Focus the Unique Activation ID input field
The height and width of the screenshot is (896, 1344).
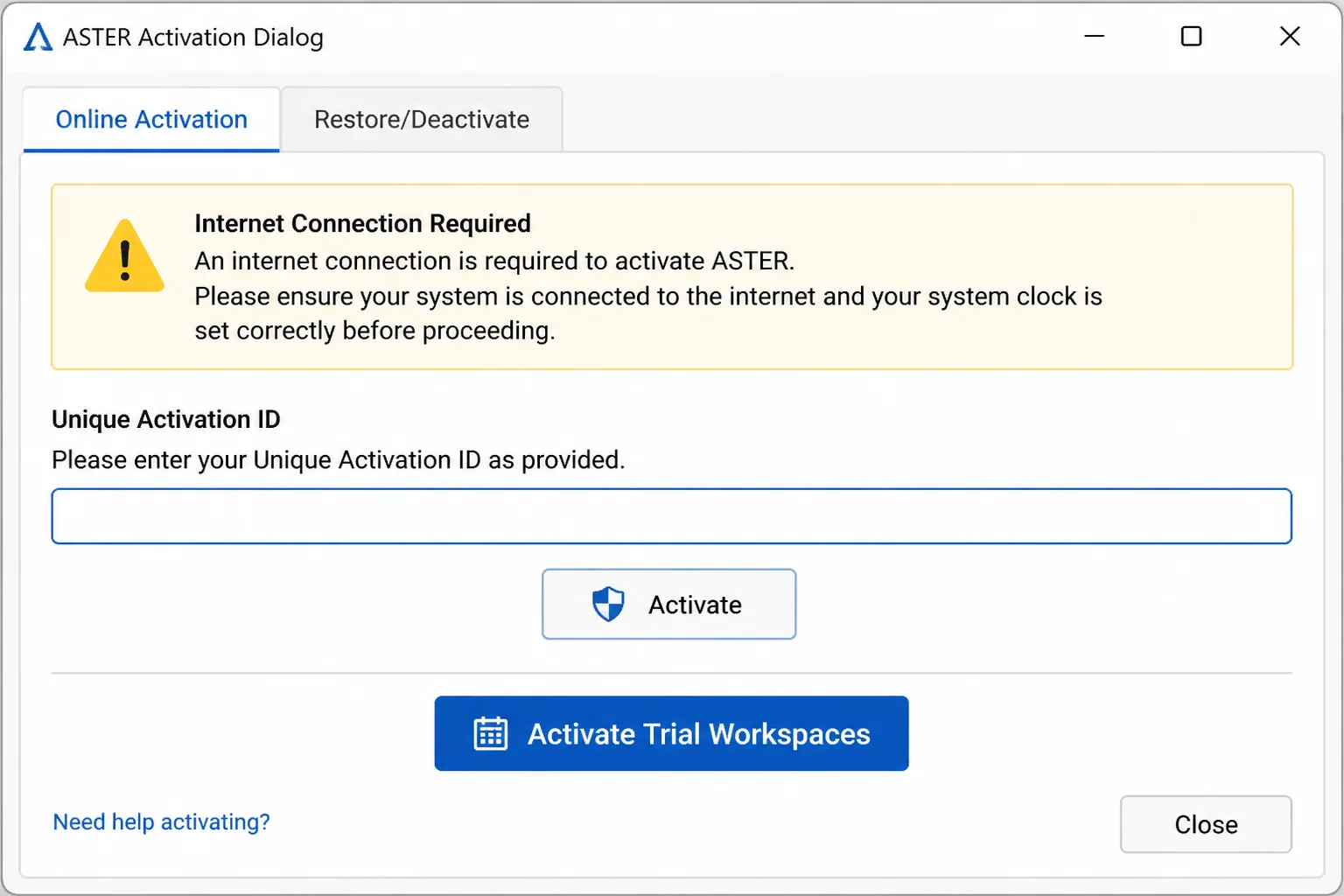(x=672, y=516)
